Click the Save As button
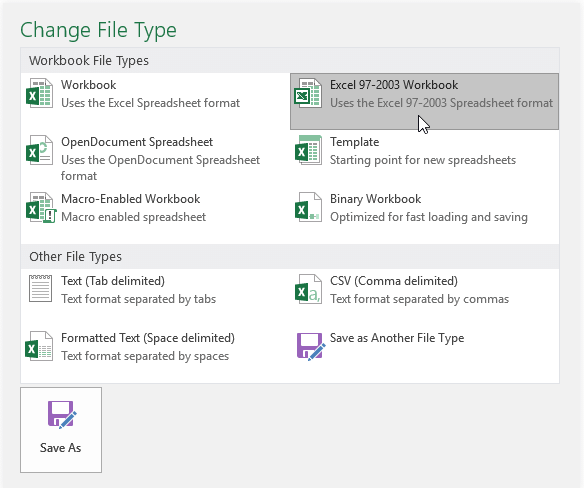 pyautogui.click(x=61, y=430)
